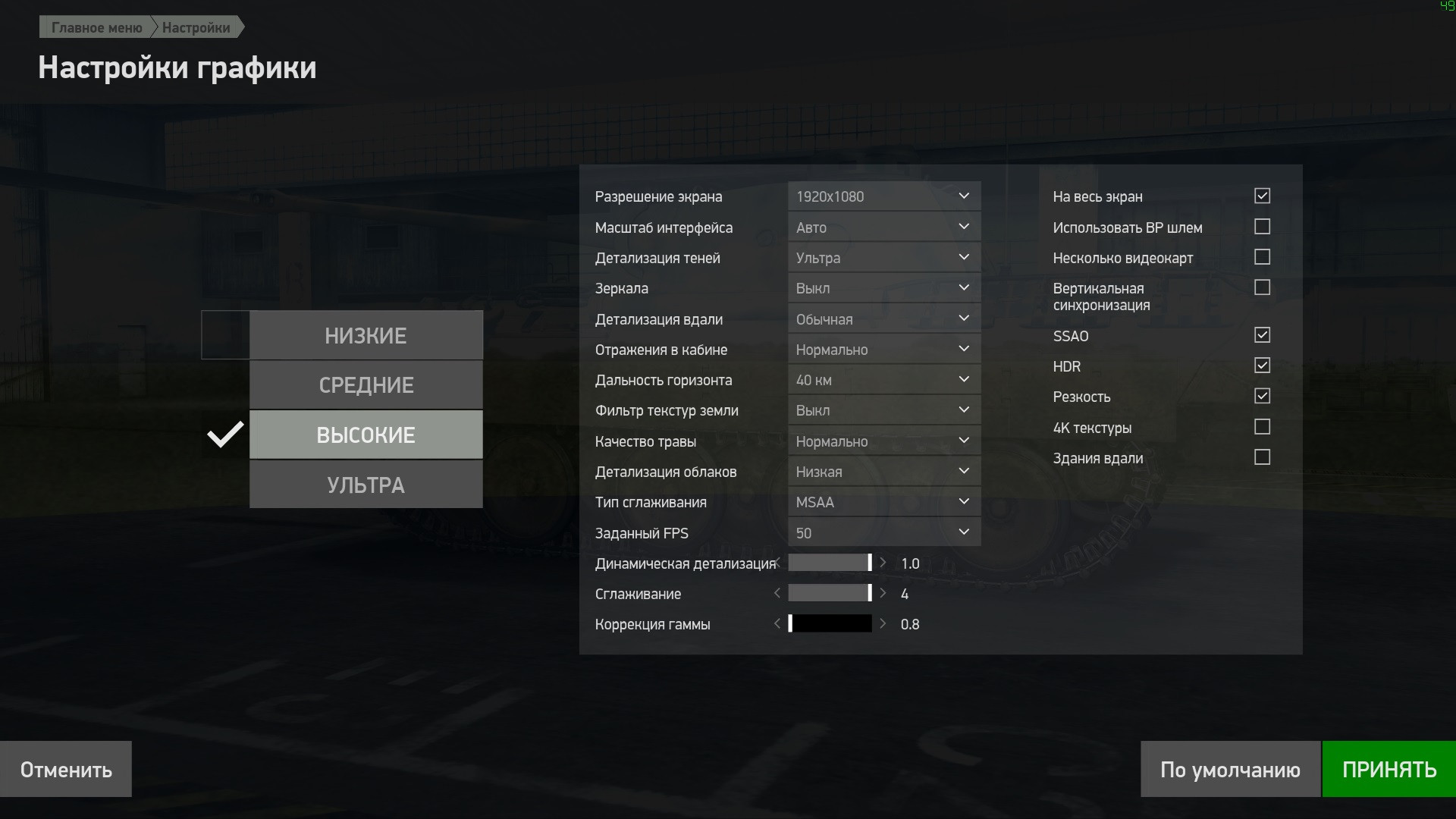1456x819 pixels.
Task: Open Разрешение экрана dropdown
Action: pos(884,196)
